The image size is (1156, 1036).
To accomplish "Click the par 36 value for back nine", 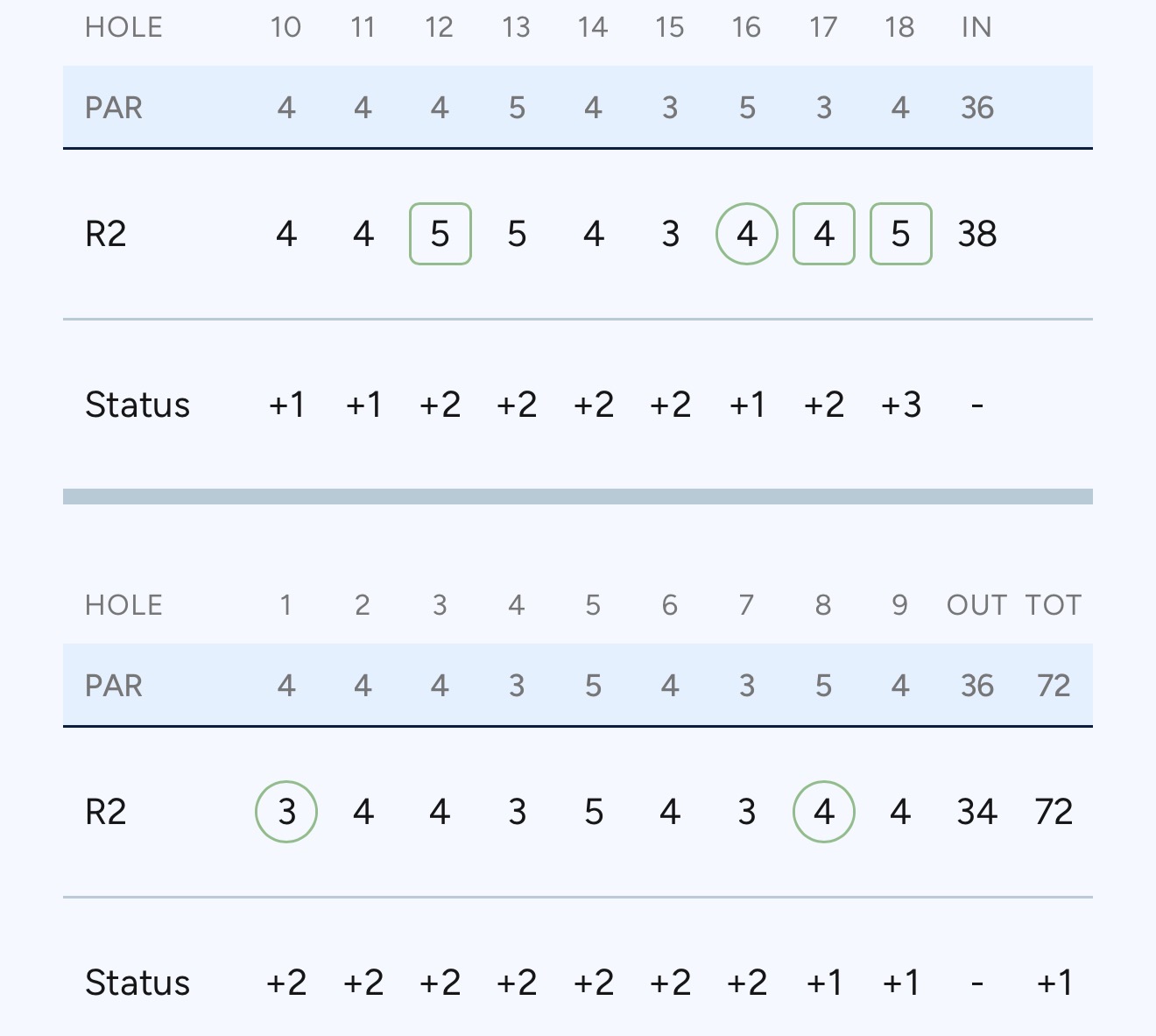I will (x=976, y=108).
